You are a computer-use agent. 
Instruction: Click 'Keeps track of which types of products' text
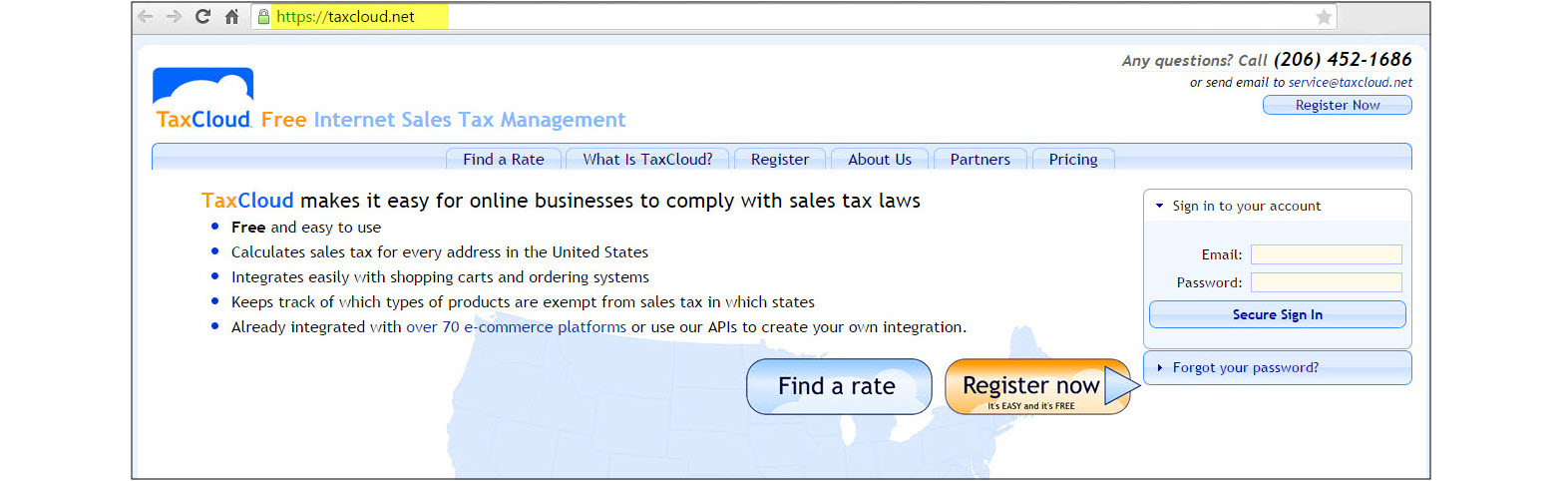[523, 302]
